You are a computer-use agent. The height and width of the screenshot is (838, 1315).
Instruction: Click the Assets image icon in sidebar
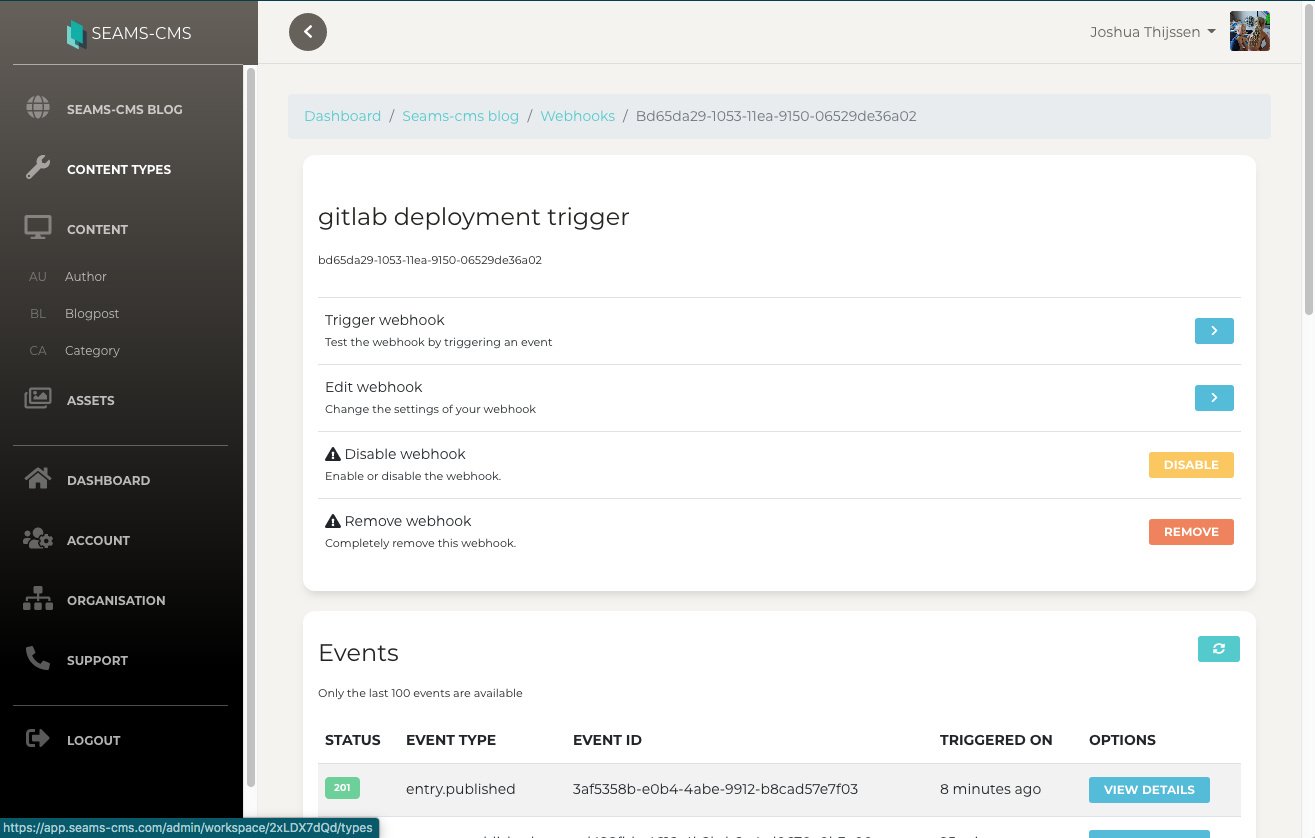(38, 399)
